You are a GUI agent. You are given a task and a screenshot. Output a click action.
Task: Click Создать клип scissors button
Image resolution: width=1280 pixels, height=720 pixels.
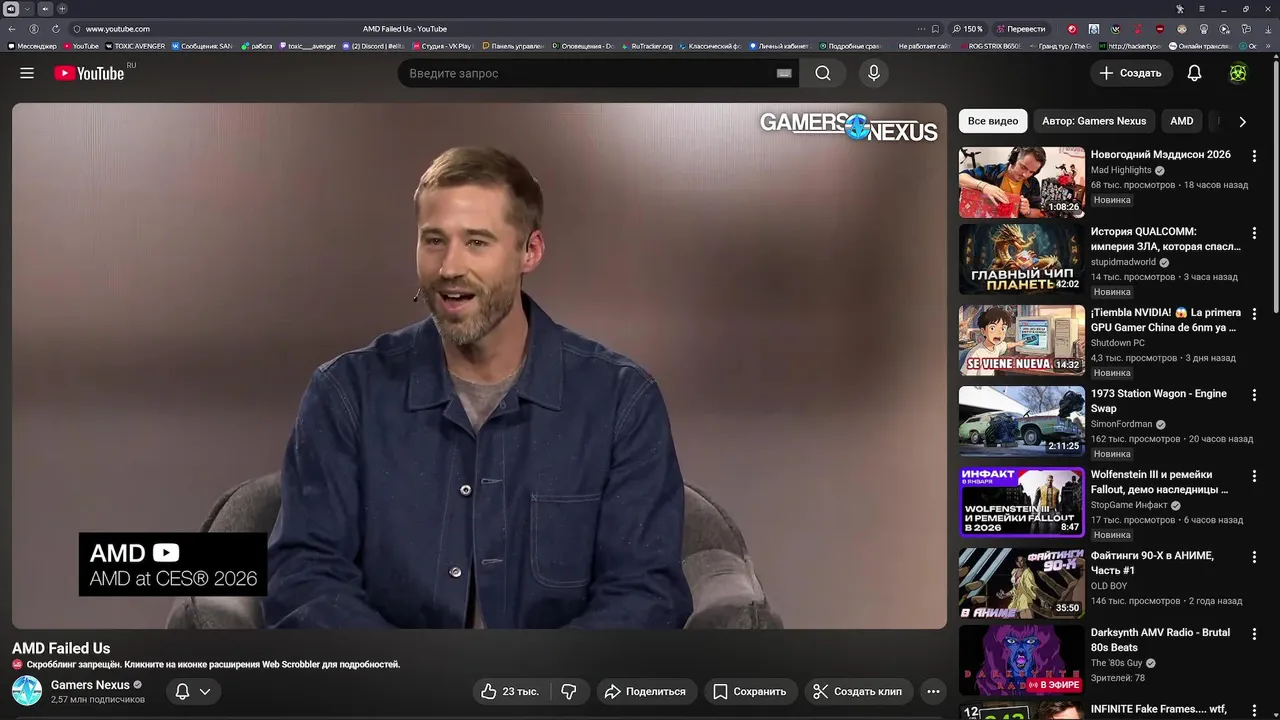(857, 691)
